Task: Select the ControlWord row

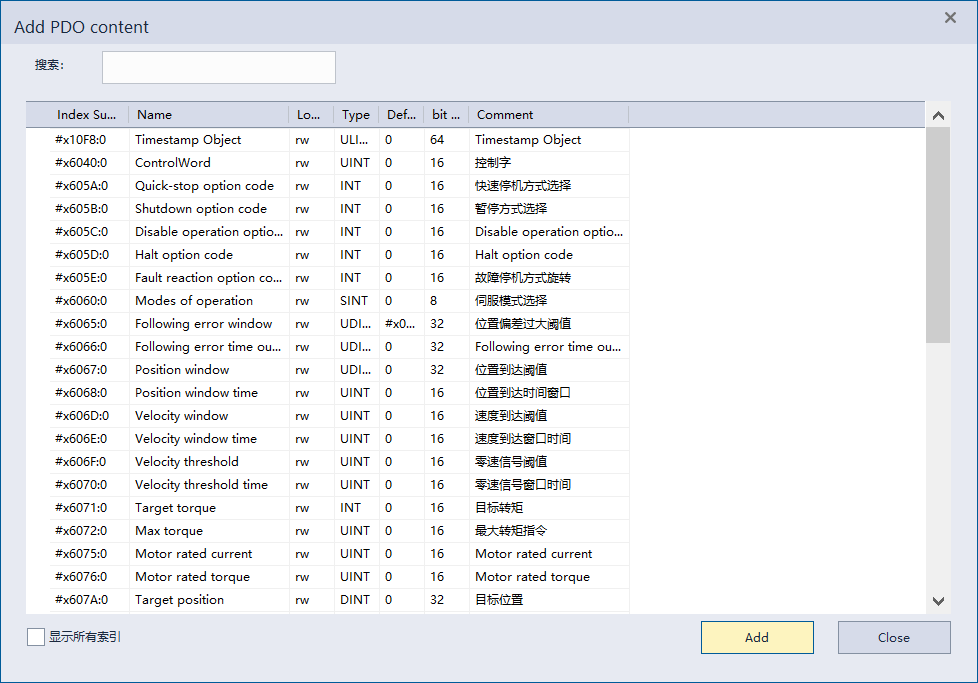Action: (x=173, y=163)
